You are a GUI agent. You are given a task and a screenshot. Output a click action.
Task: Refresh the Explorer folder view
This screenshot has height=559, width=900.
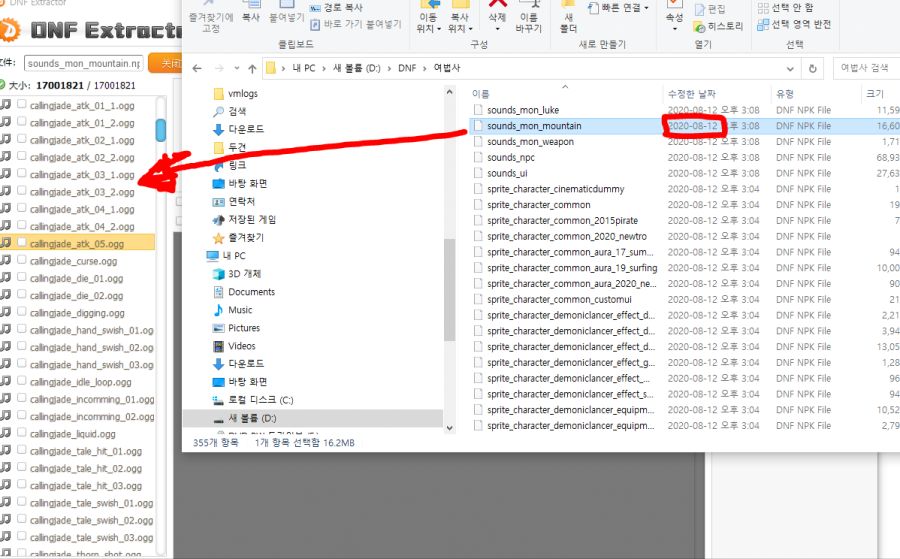pos(812,68)
